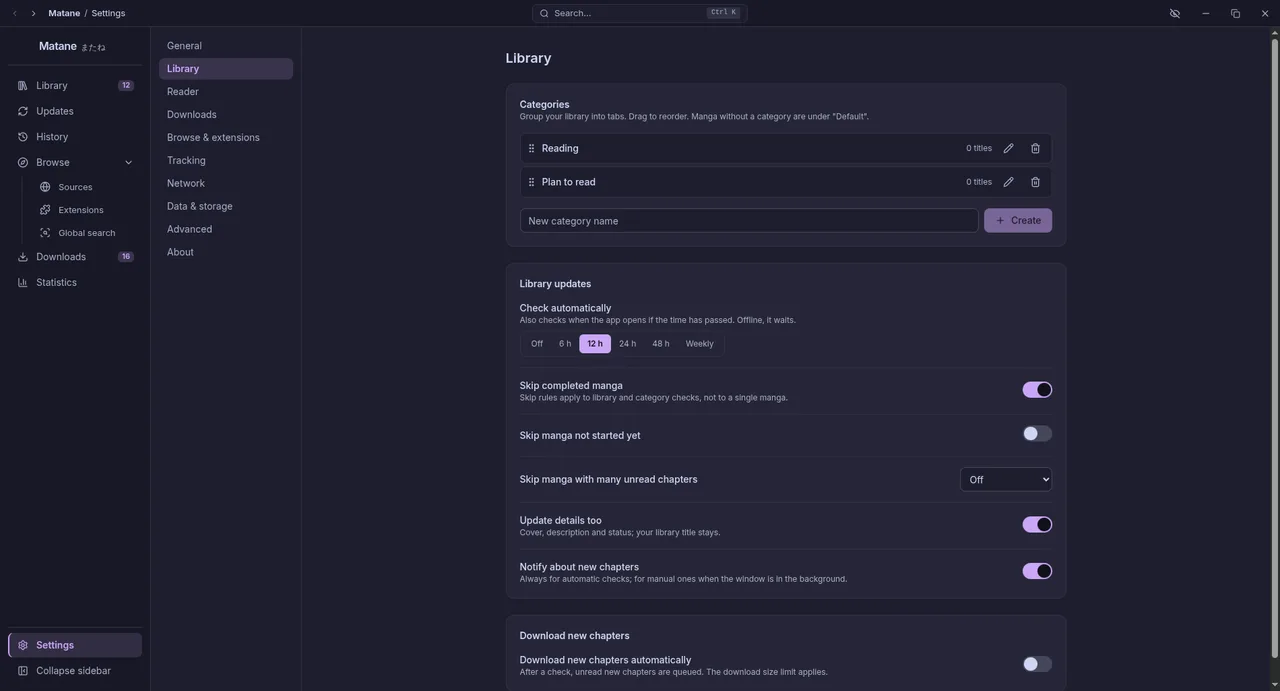Click the Downloads count badge 16

(x=126, y=257)
